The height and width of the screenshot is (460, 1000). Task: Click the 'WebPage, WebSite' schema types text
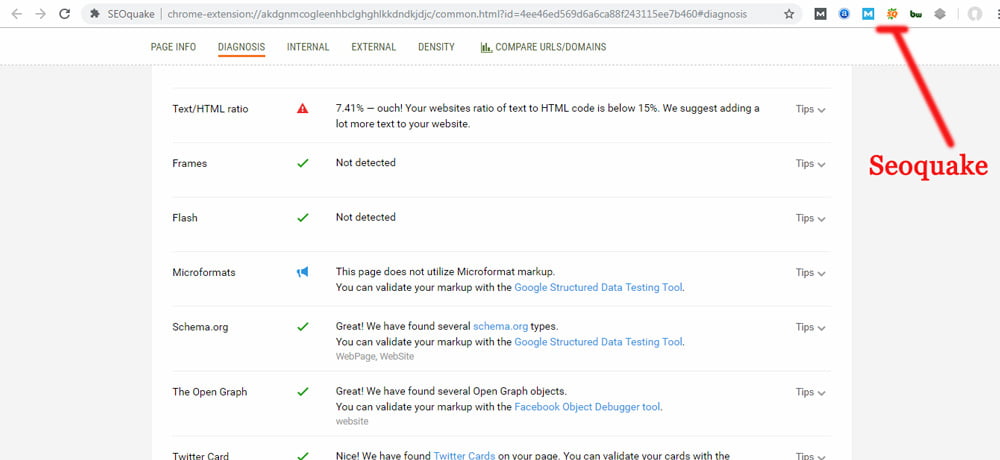tap(375, 357)
